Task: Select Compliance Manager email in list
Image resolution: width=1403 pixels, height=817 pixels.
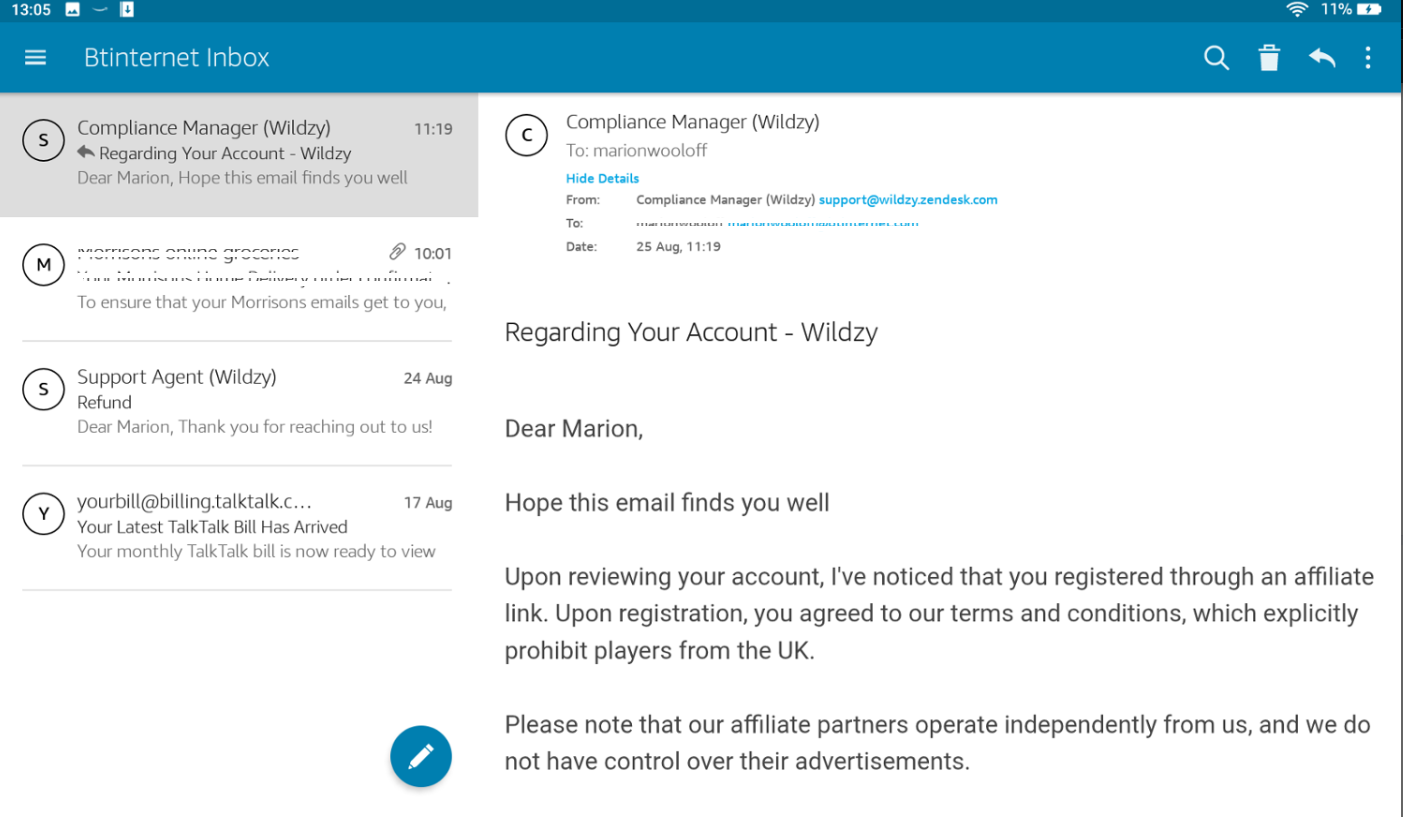Action: tap(240, 153)
